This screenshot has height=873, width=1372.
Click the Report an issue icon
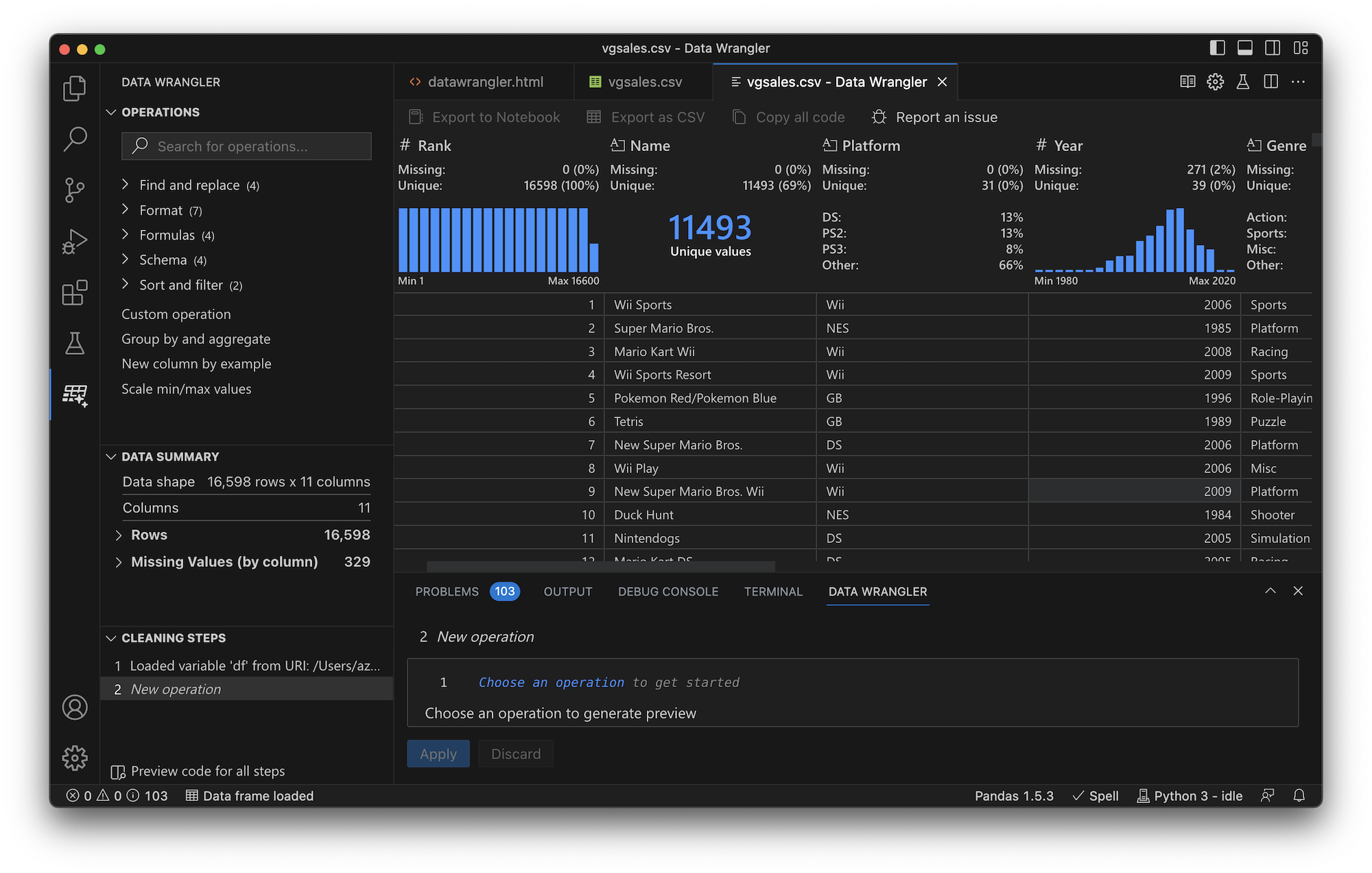(x=877, y=117)
